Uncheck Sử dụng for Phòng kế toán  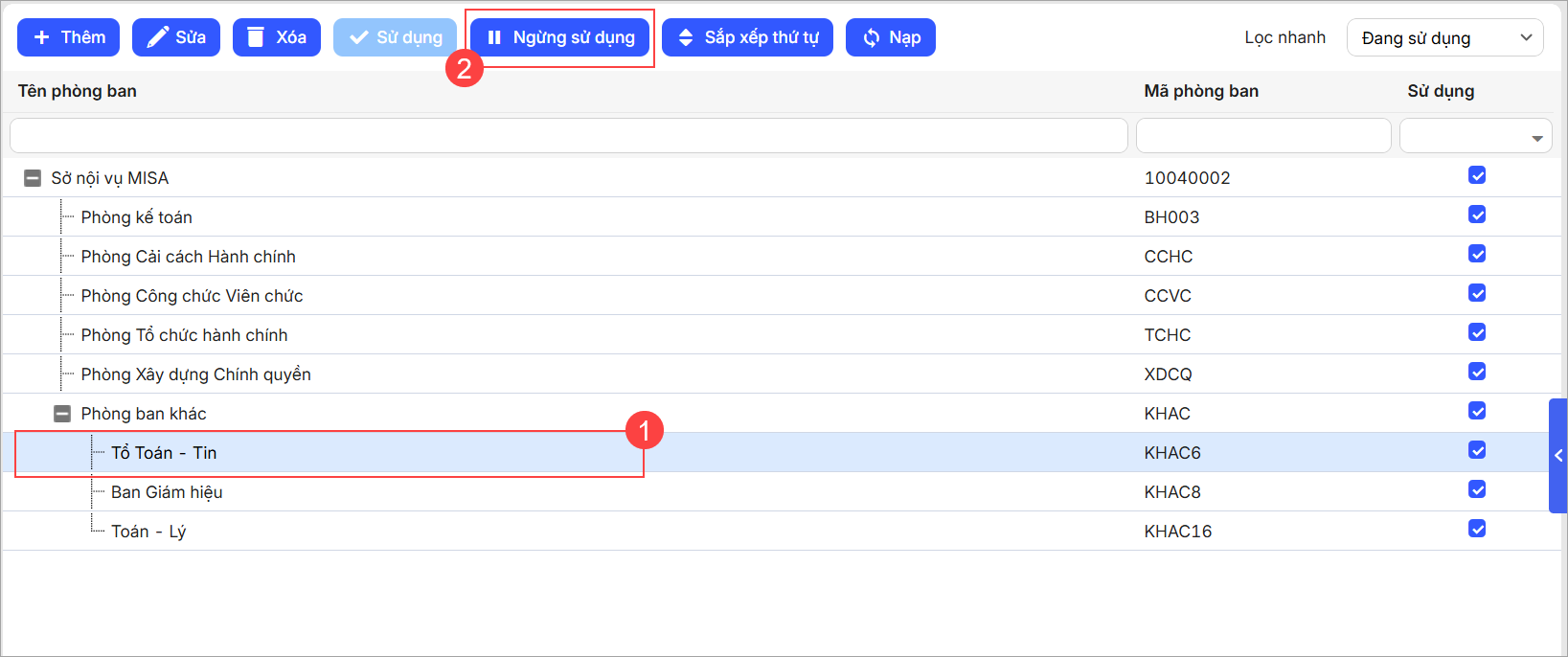(x=1477, y=215)
